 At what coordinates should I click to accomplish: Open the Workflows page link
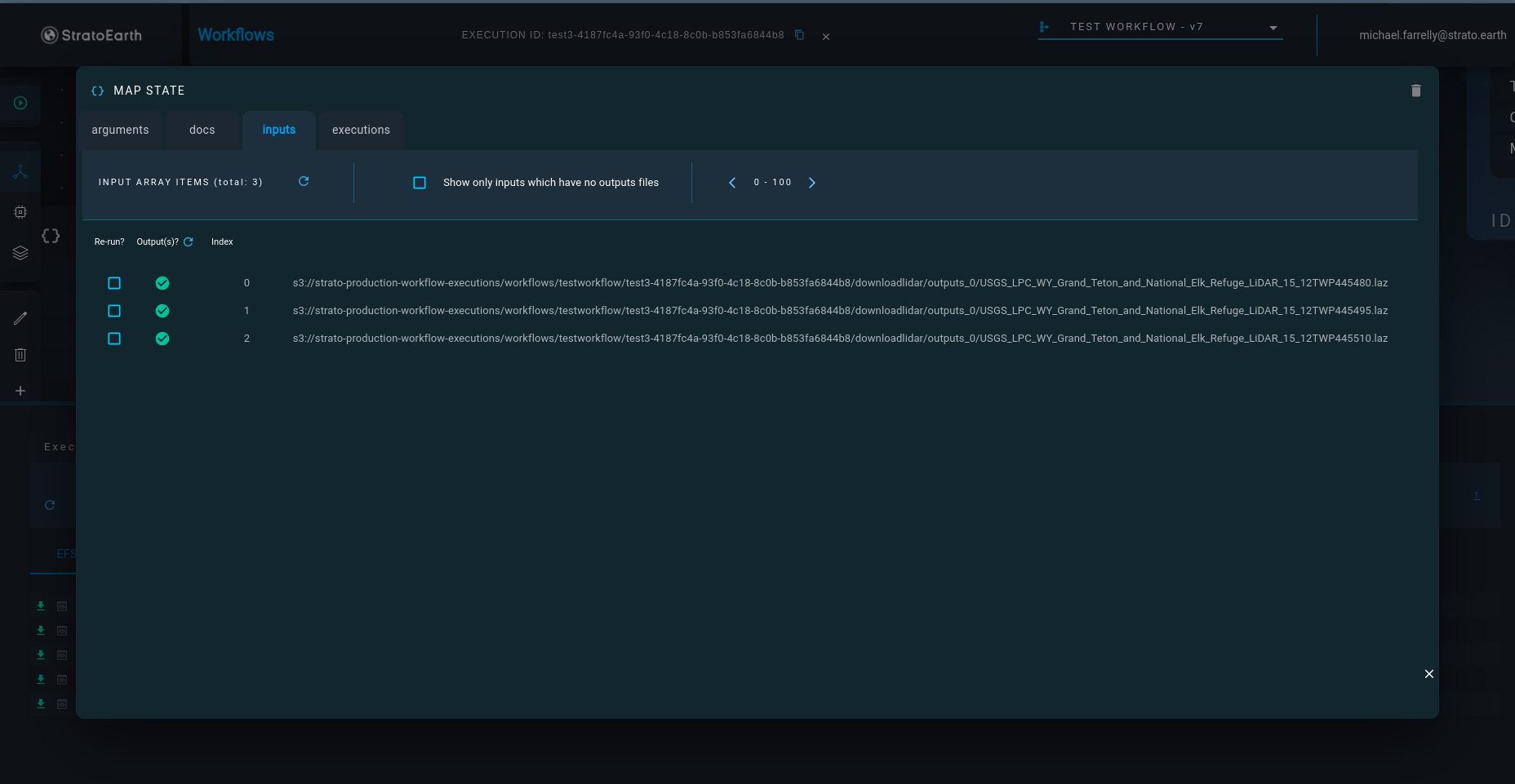236,35
